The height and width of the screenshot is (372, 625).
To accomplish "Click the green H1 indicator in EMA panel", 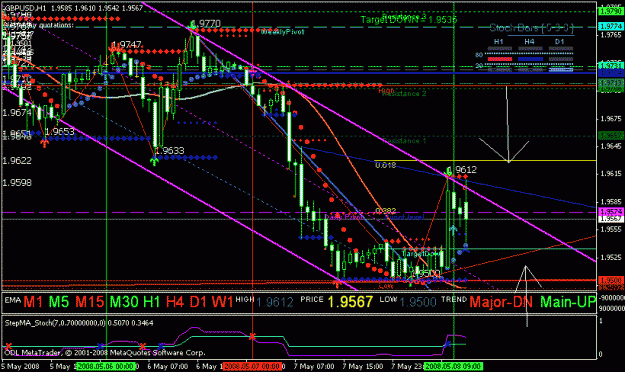I will [151, 302].
